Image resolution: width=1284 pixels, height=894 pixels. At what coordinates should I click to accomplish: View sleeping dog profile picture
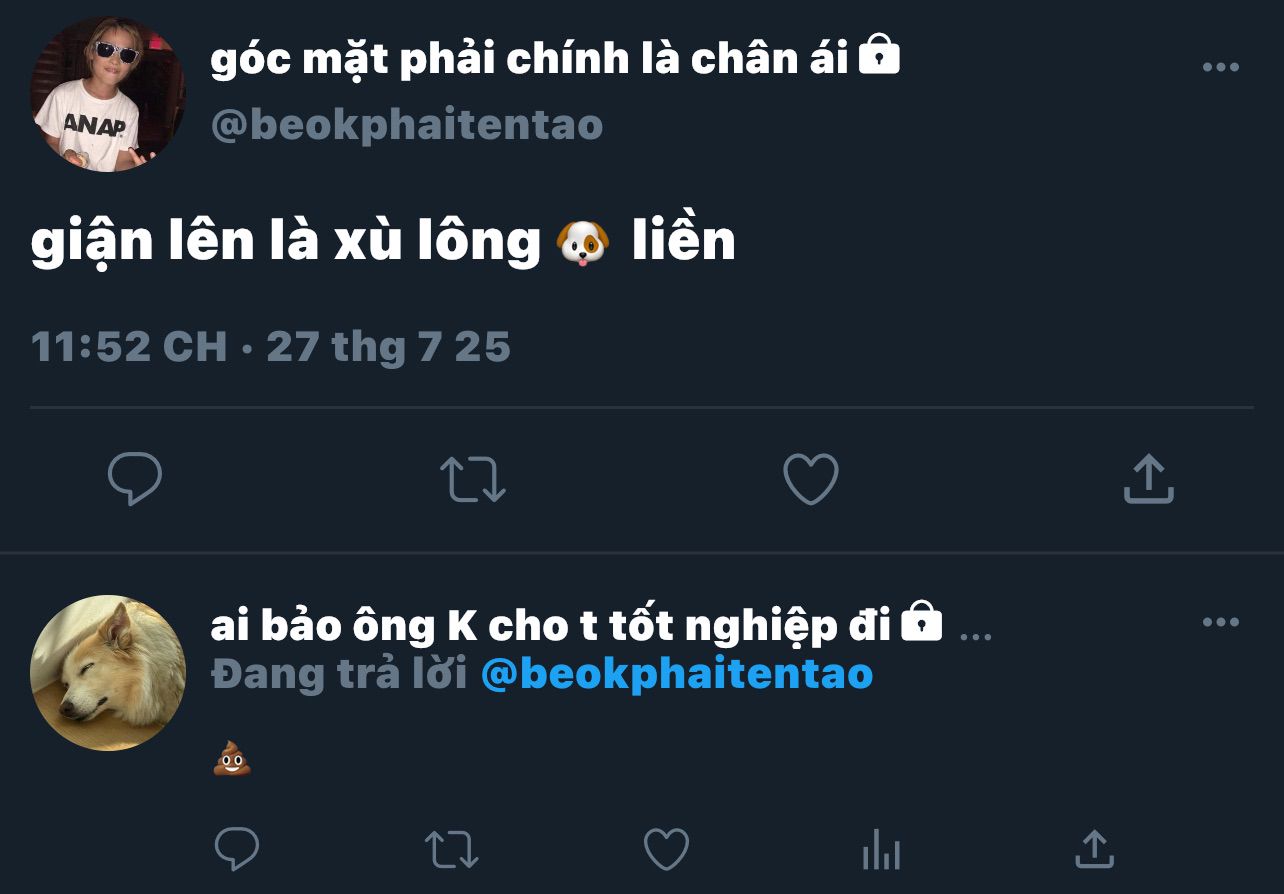pyautogui.click(x=108, y=673)
